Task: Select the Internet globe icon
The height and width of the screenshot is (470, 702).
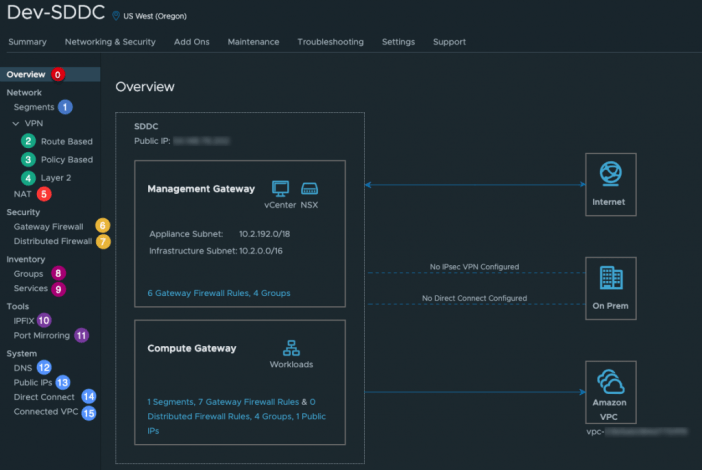Action: pyautogui.click(x=611, y=174)
